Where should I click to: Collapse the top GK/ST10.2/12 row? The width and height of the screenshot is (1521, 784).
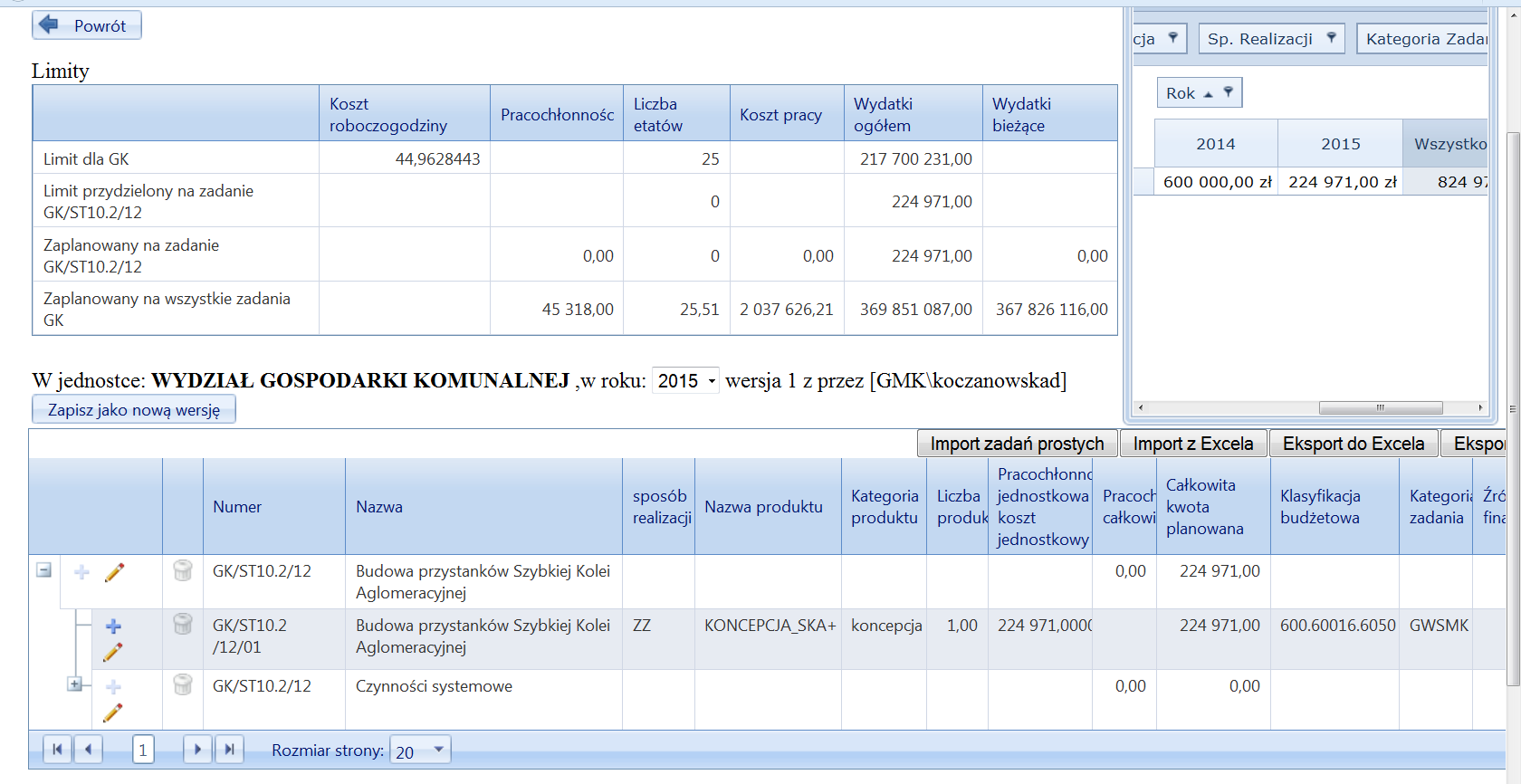click(43, 570)
